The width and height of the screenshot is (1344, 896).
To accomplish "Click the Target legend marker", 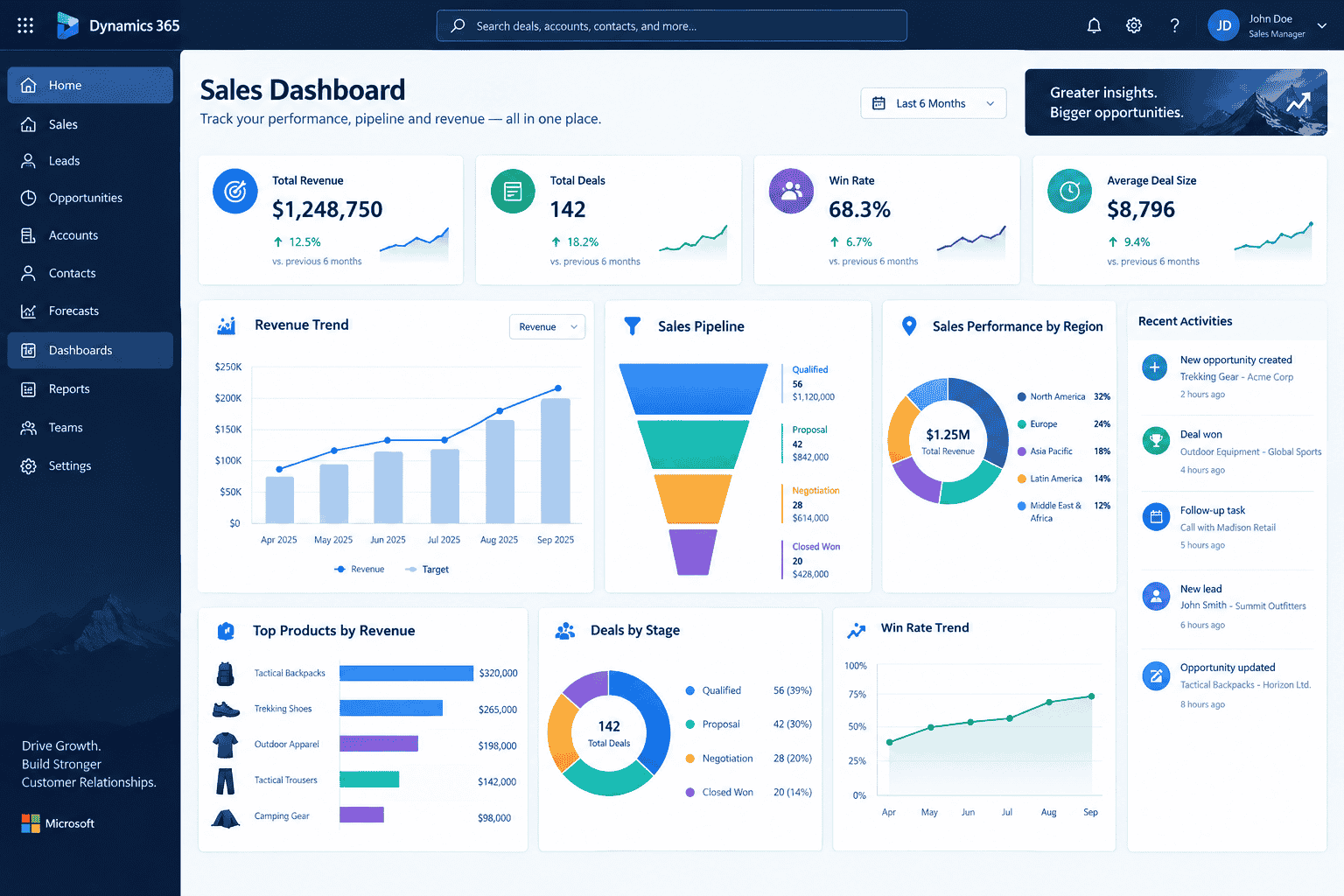I will click(x=410, y=570).
